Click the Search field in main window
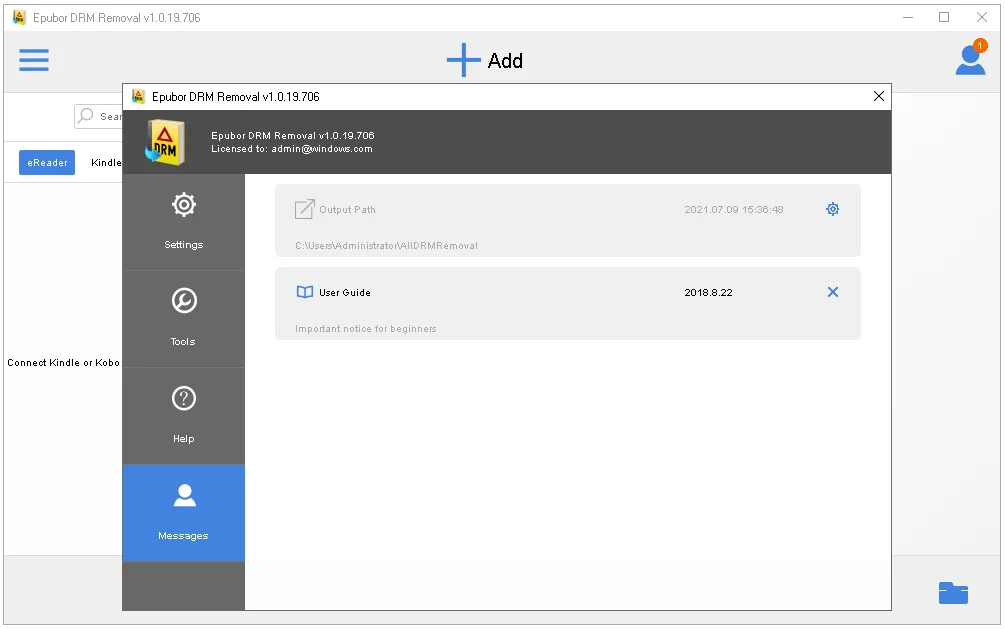 coord(98,116)
